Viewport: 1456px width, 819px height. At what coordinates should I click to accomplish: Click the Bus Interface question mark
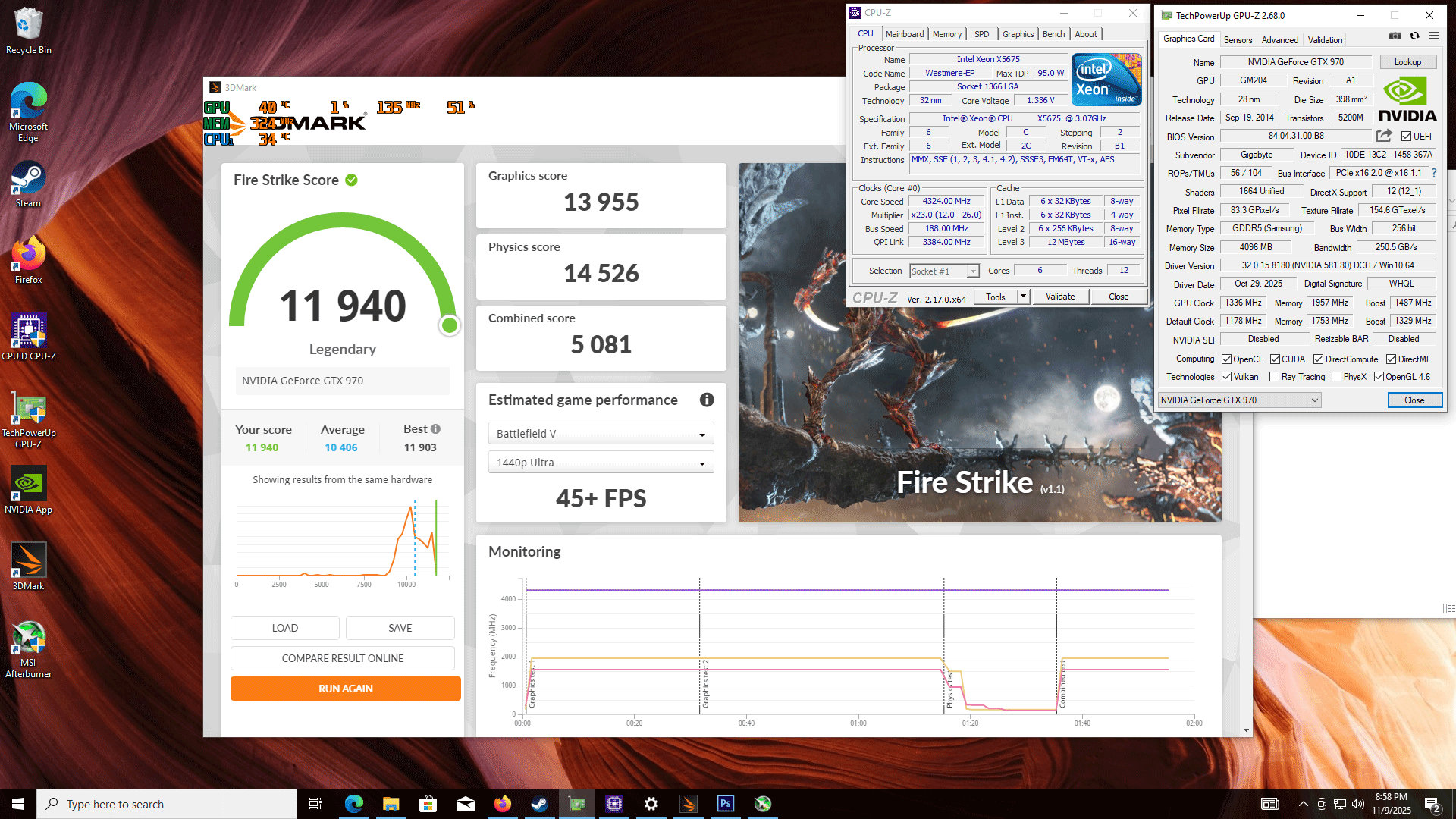[1434, 173]
